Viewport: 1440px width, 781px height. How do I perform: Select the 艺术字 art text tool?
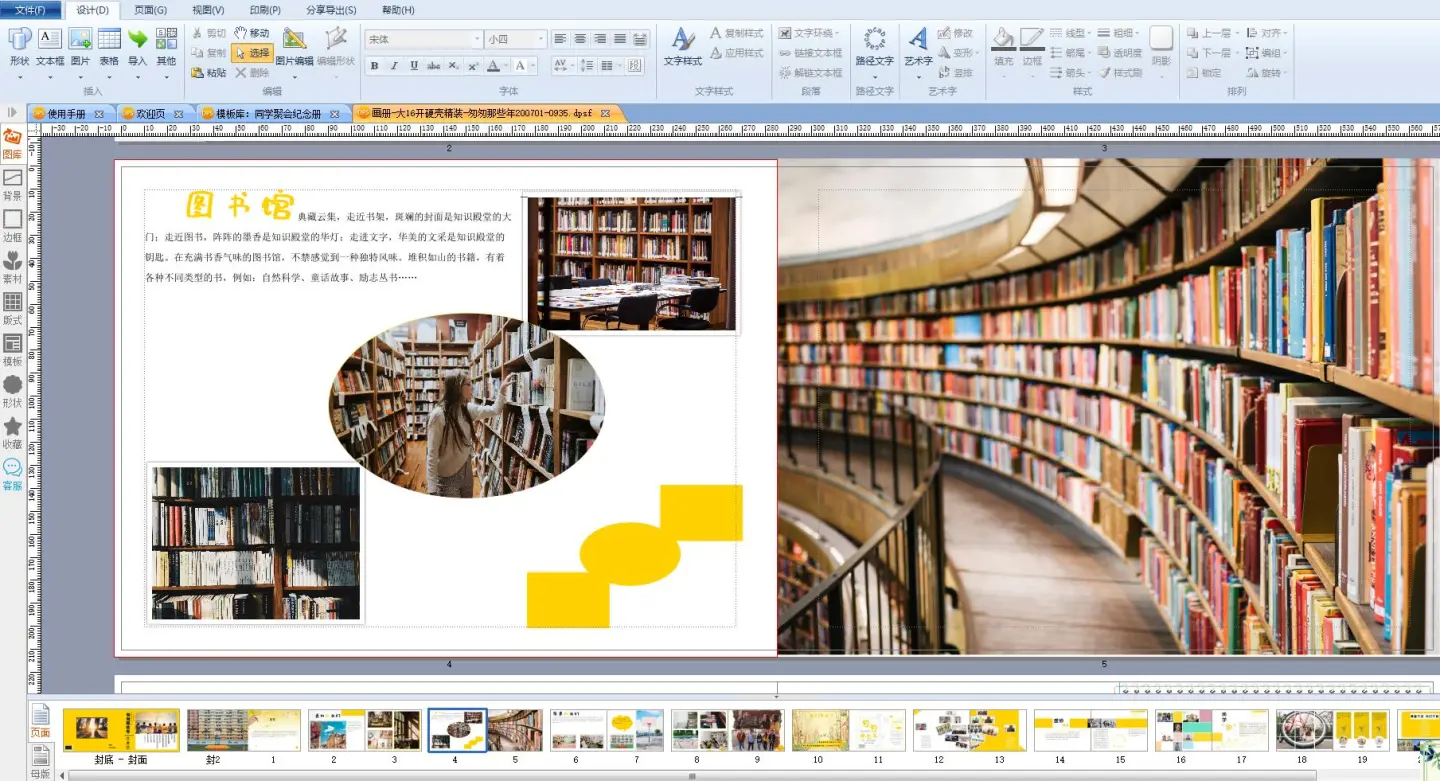click(x=917, y=48)
